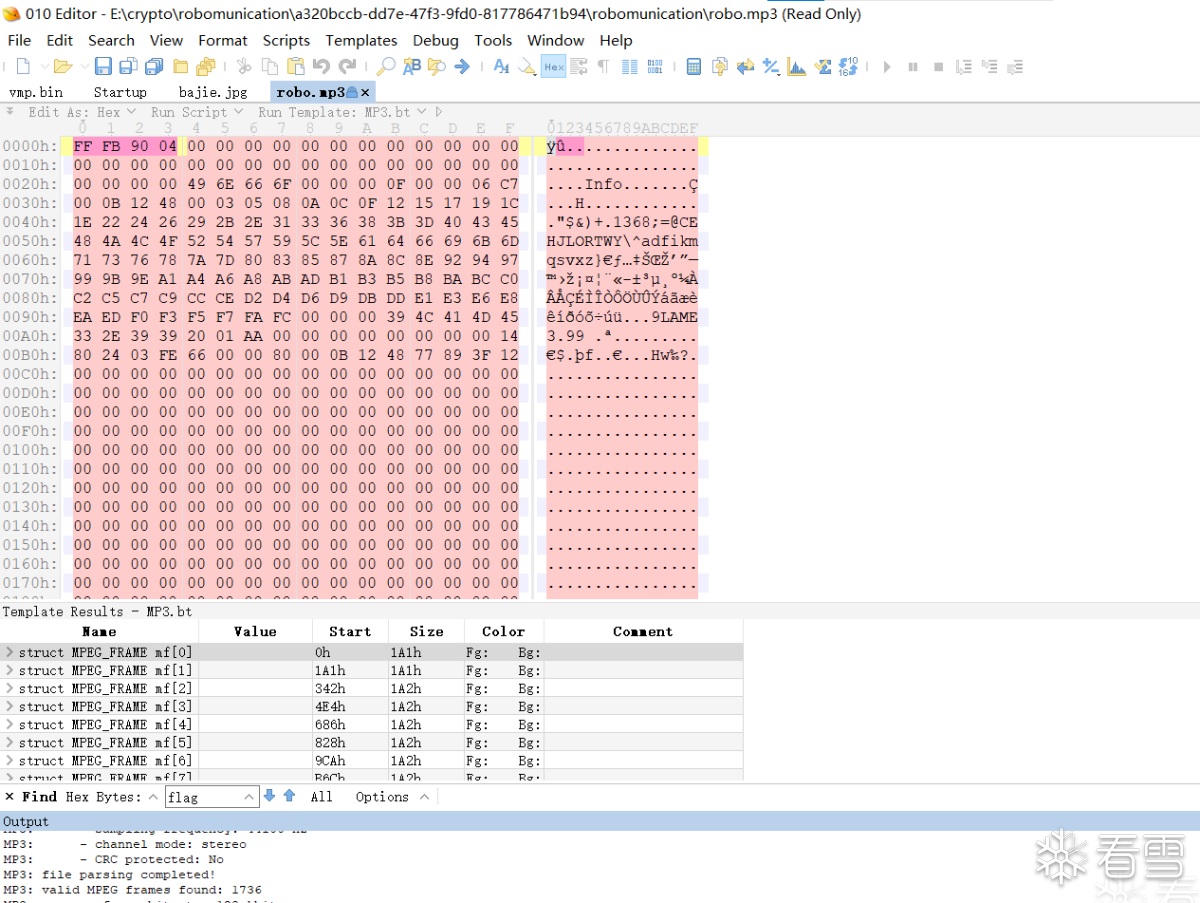
Task: Click the Find in Files icon
Action: coord(437,67)
